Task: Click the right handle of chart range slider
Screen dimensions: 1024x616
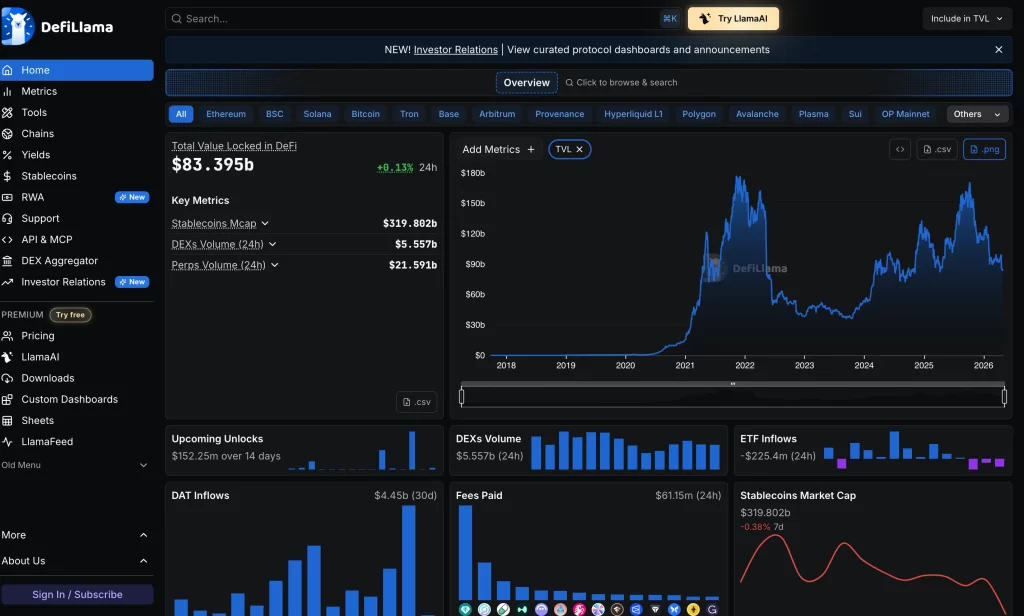Action: [x=1004, y=397]
